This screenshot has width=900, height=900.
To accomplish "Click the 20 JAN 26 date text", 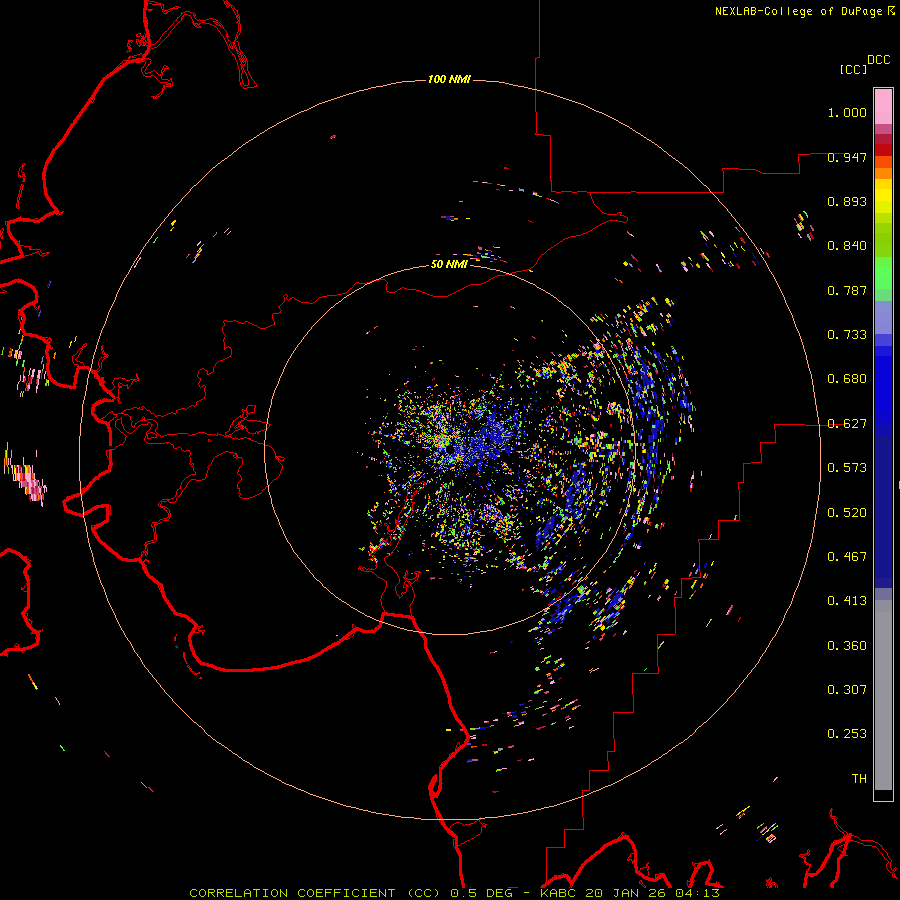I will pyautogui.click(x=626, y=893).
